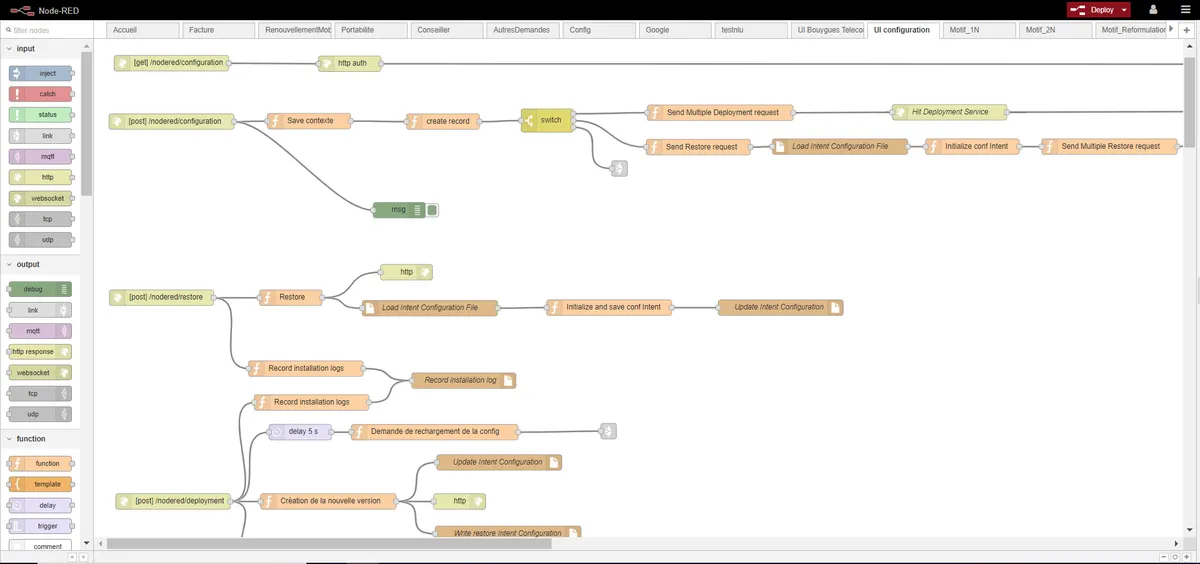Image resolution: width=1200 pixels, height=564 pixels.
Task: Select the catch node in palette
Action: (41, 94)
